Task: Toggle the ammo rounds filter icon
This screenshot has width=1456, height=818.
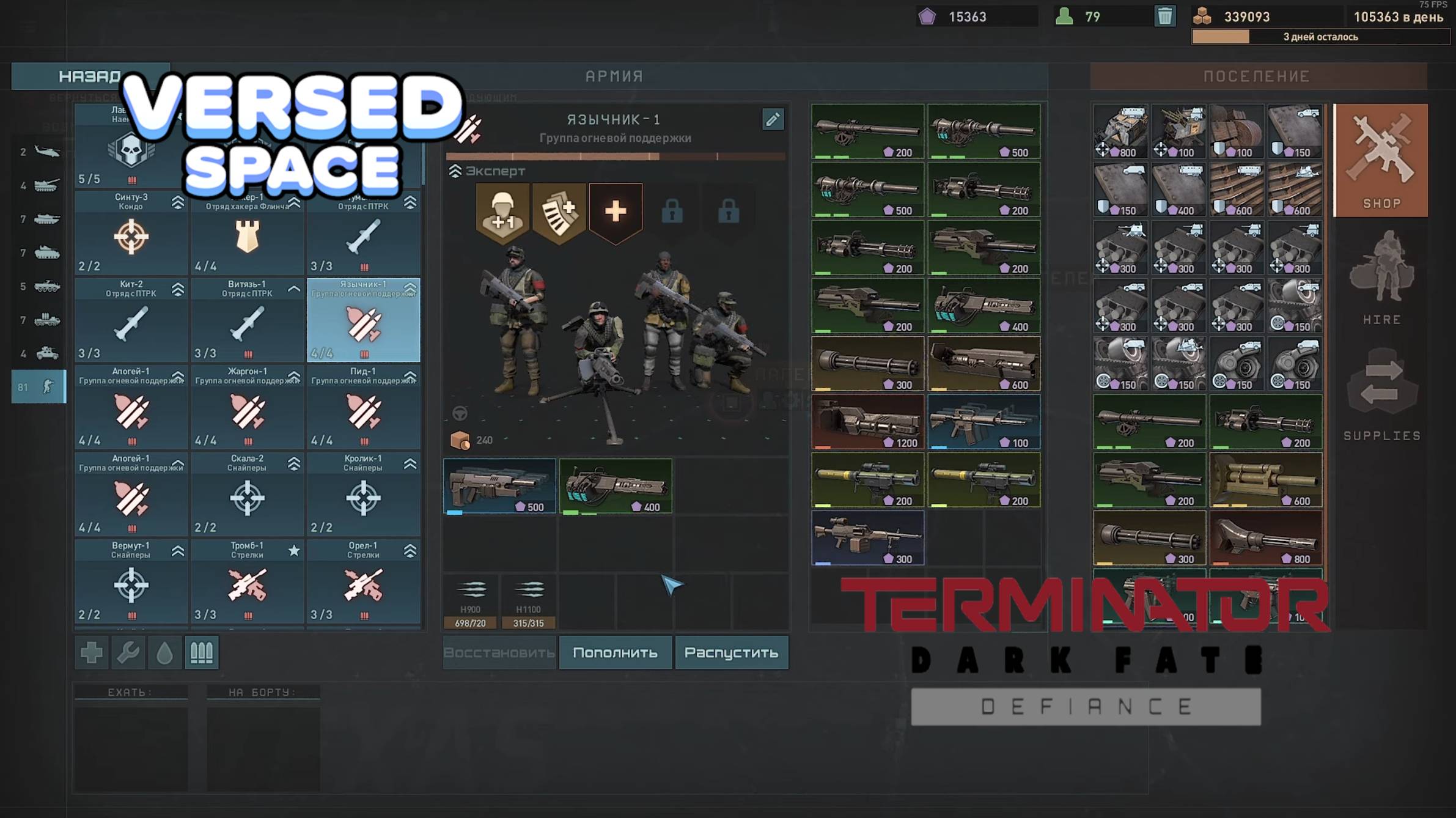Action: [201, 652]
